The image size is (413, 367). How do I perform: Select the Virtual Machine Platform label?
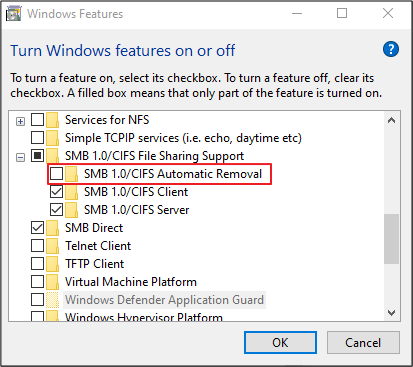tap(131, 282)
